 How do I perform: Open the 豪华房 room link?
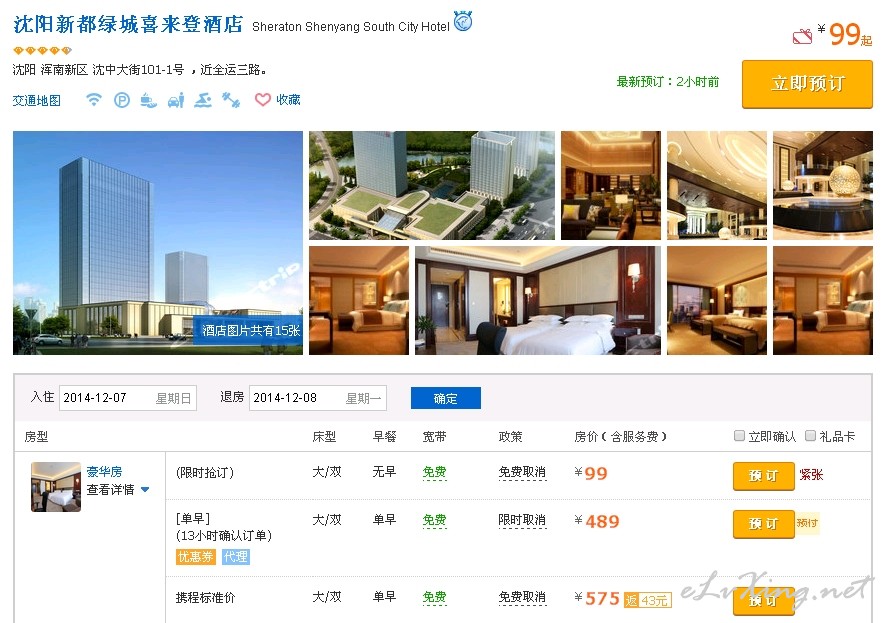point(104,471)
